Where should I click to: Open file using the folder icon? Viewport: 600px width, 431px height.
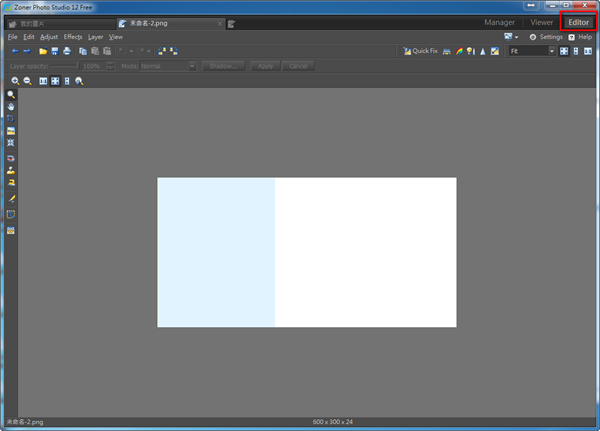point(43,51)
